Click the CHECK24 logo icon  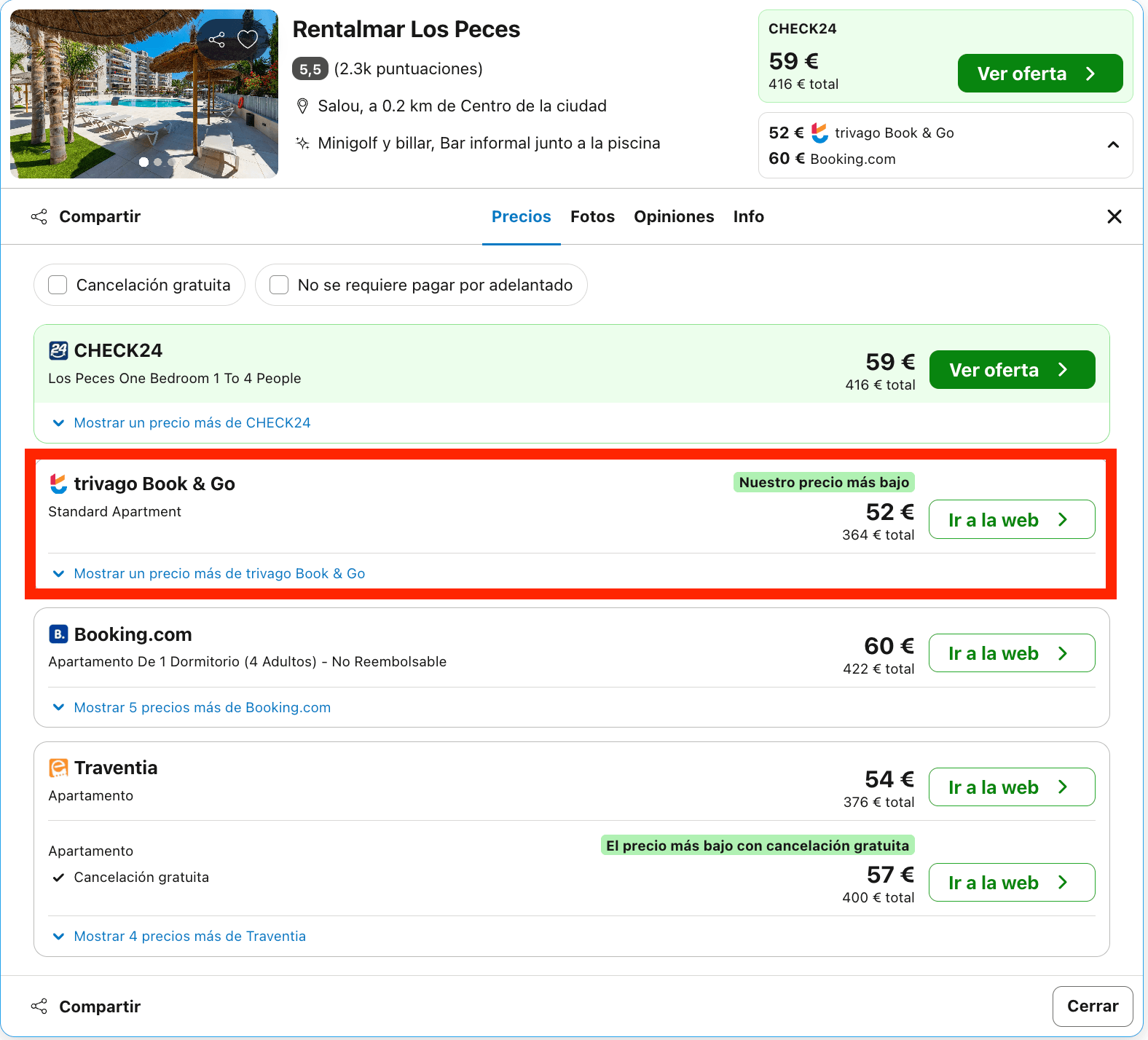[58, 350]
